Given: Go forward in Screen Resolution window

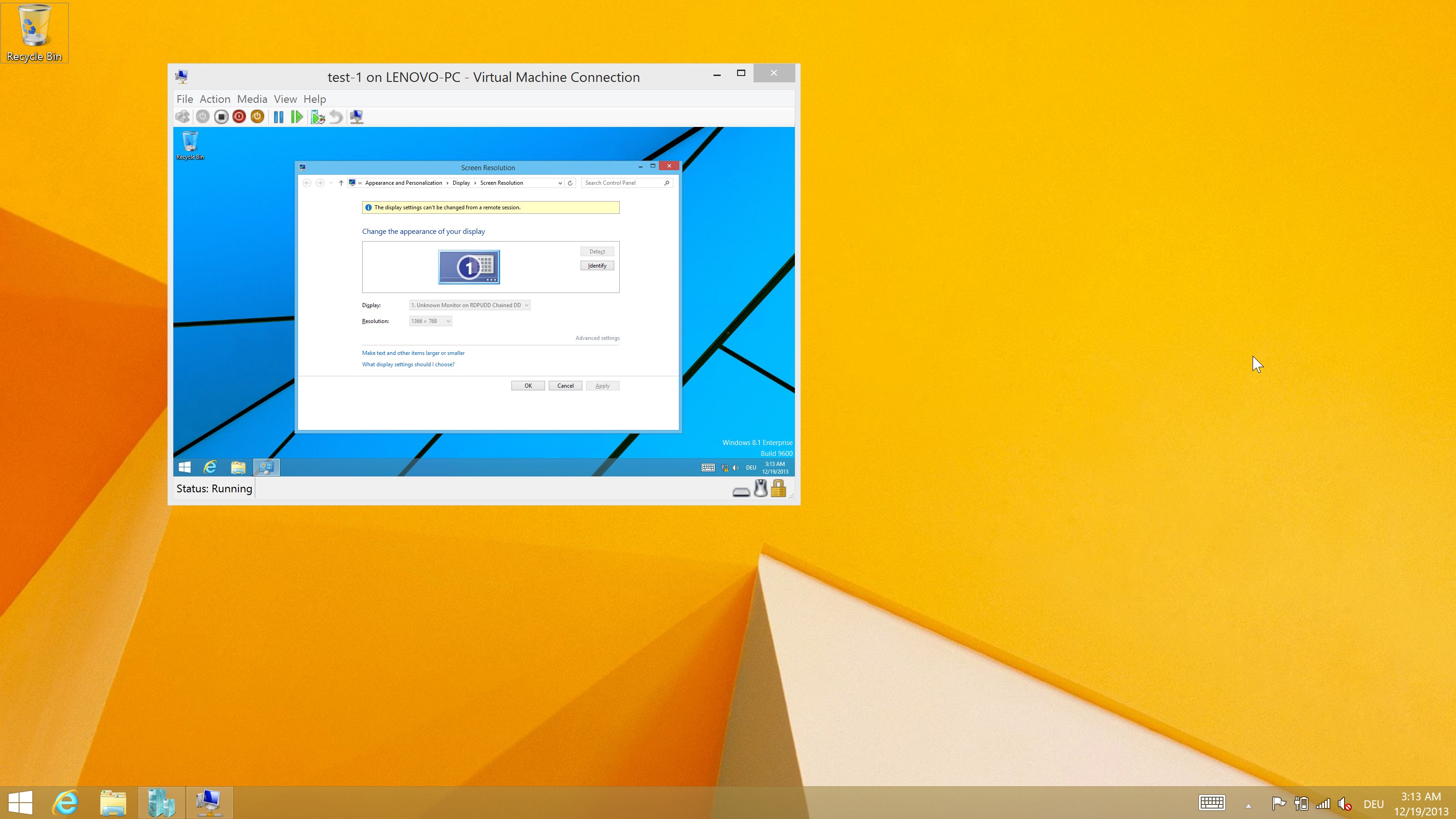Looking at the screenshot, I should click(320, 182).
